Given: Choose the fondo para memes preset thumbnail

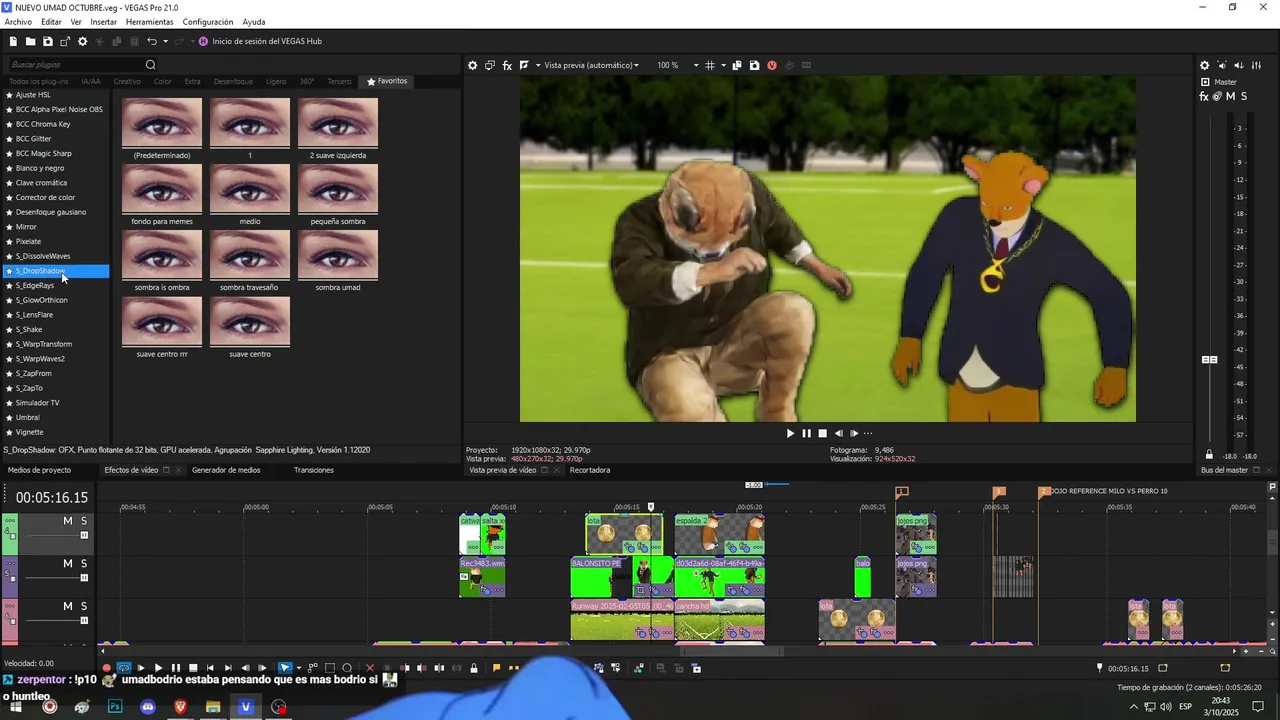Looking at the screenshot, I should (162, 189).
